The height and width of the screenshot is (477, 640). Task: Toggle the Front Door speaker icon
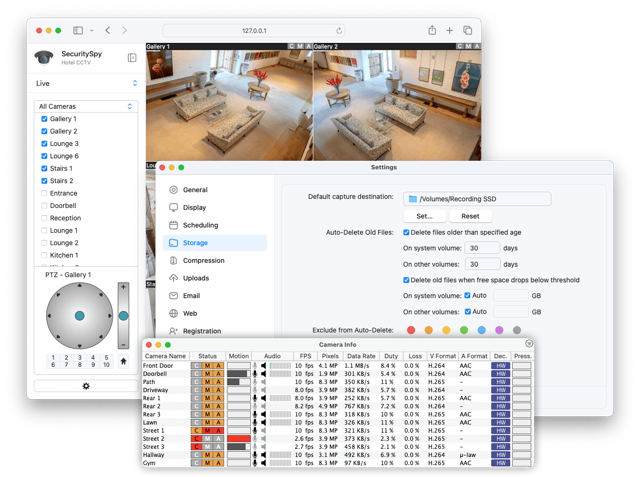tap(263, 366)
